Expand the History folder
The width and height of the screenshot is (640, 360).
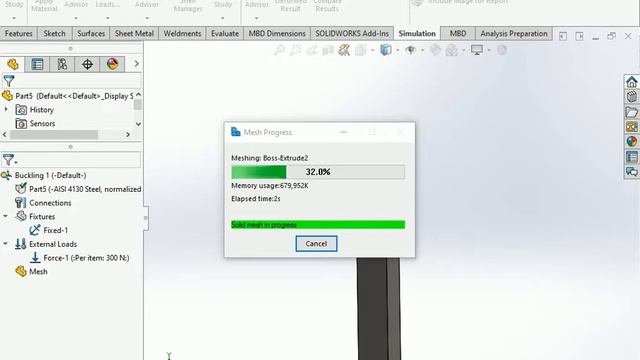coord(6,109)
